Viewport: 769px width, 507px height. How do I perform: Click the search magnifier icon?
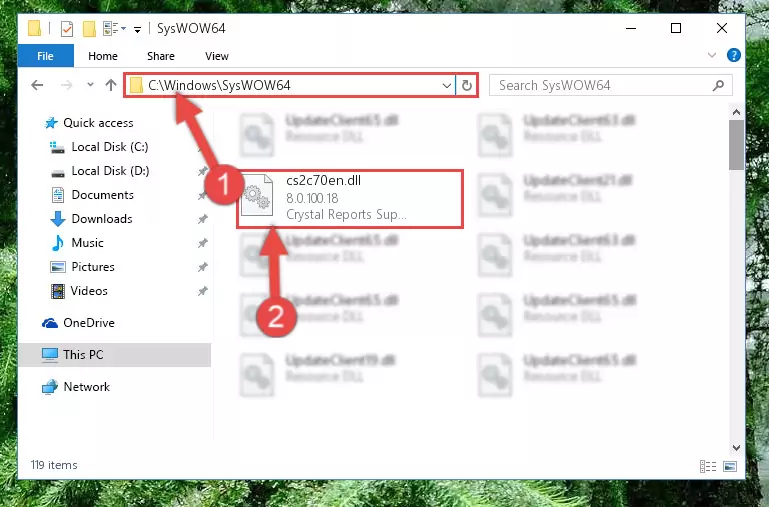(718, 85)
